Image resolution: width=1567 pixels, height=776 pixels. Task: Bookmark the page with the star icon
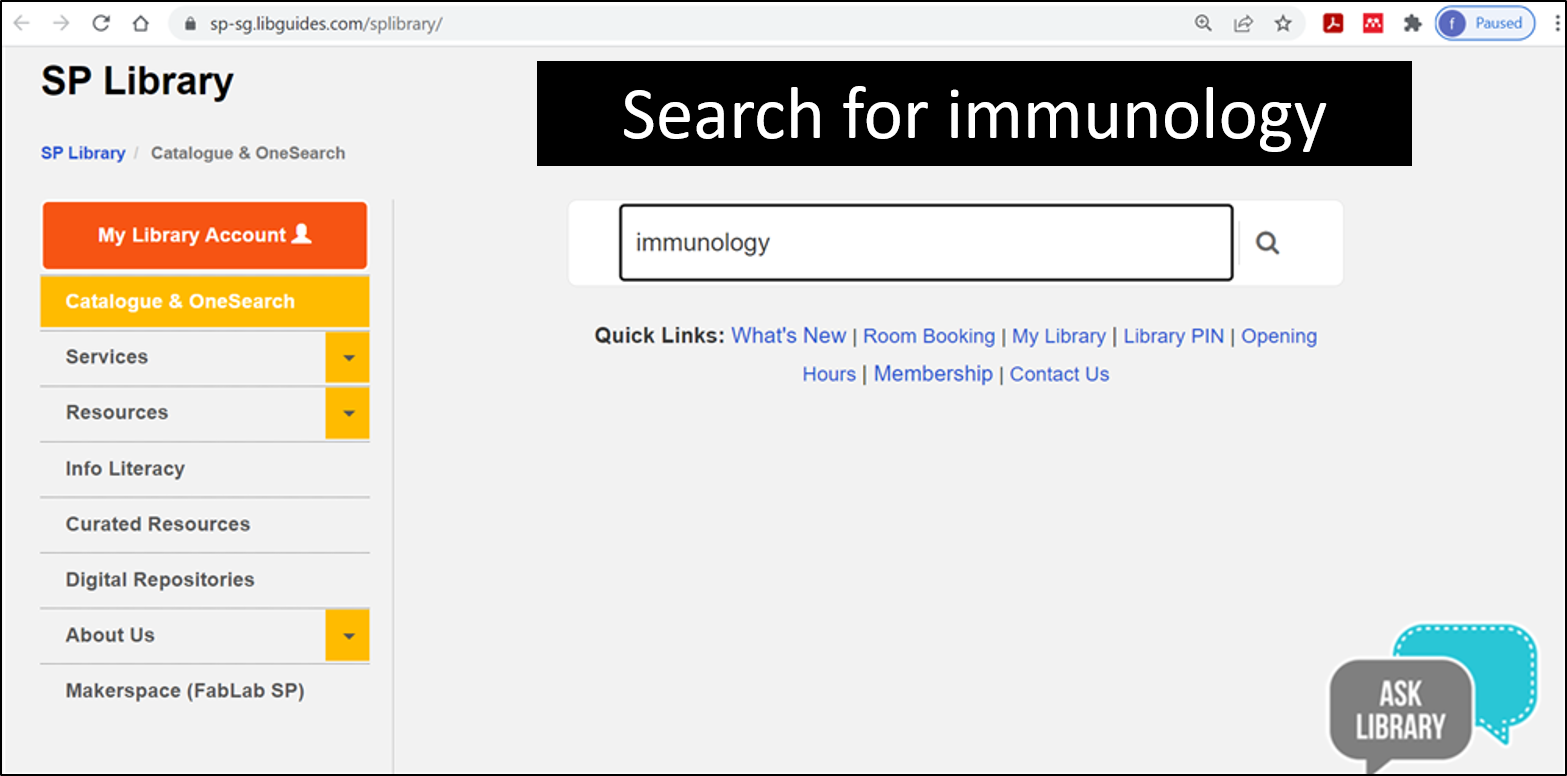point(1283,23)
